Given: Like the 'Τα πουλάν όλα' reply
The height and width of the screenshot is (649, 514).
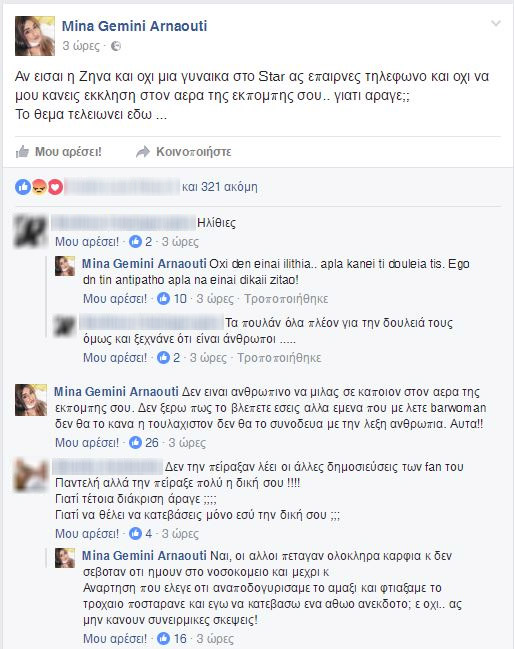Looking at the screenshot, I should 115,358.
